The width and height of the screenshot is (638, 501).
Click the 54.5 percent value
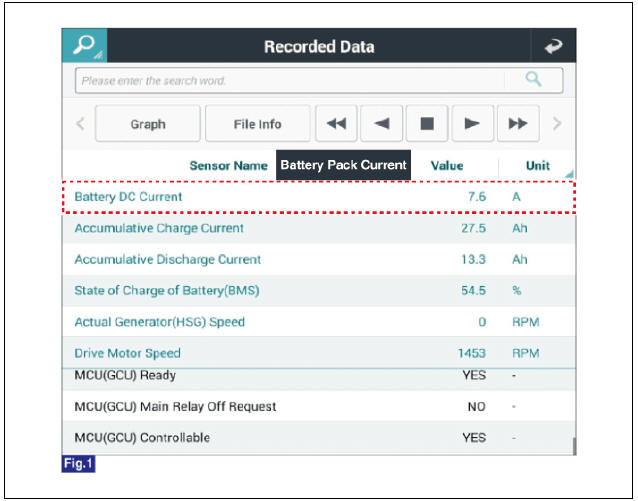click(473, 291)
